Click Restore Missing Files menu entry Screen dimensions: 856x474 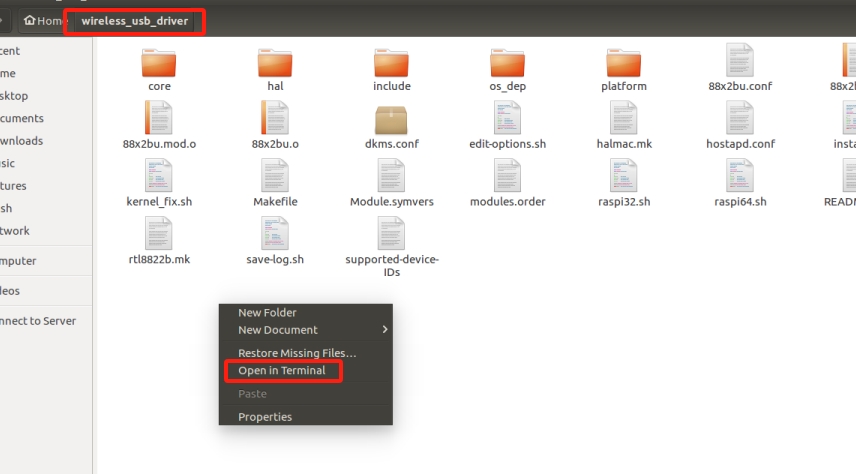pyautogui.click(x=297, y=353)
